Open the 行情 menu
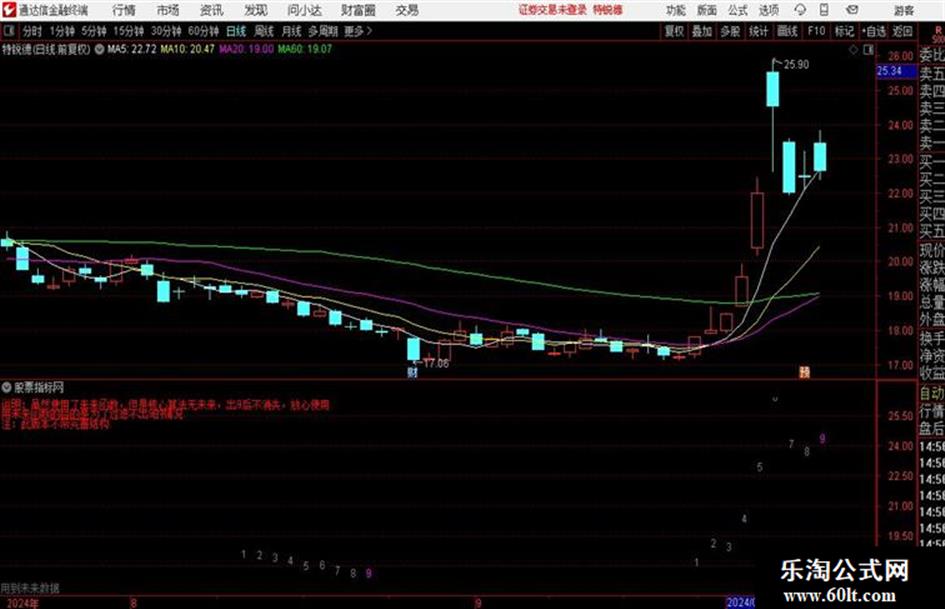945x609 pixels. pyautogui.click(x=124, y=10)
